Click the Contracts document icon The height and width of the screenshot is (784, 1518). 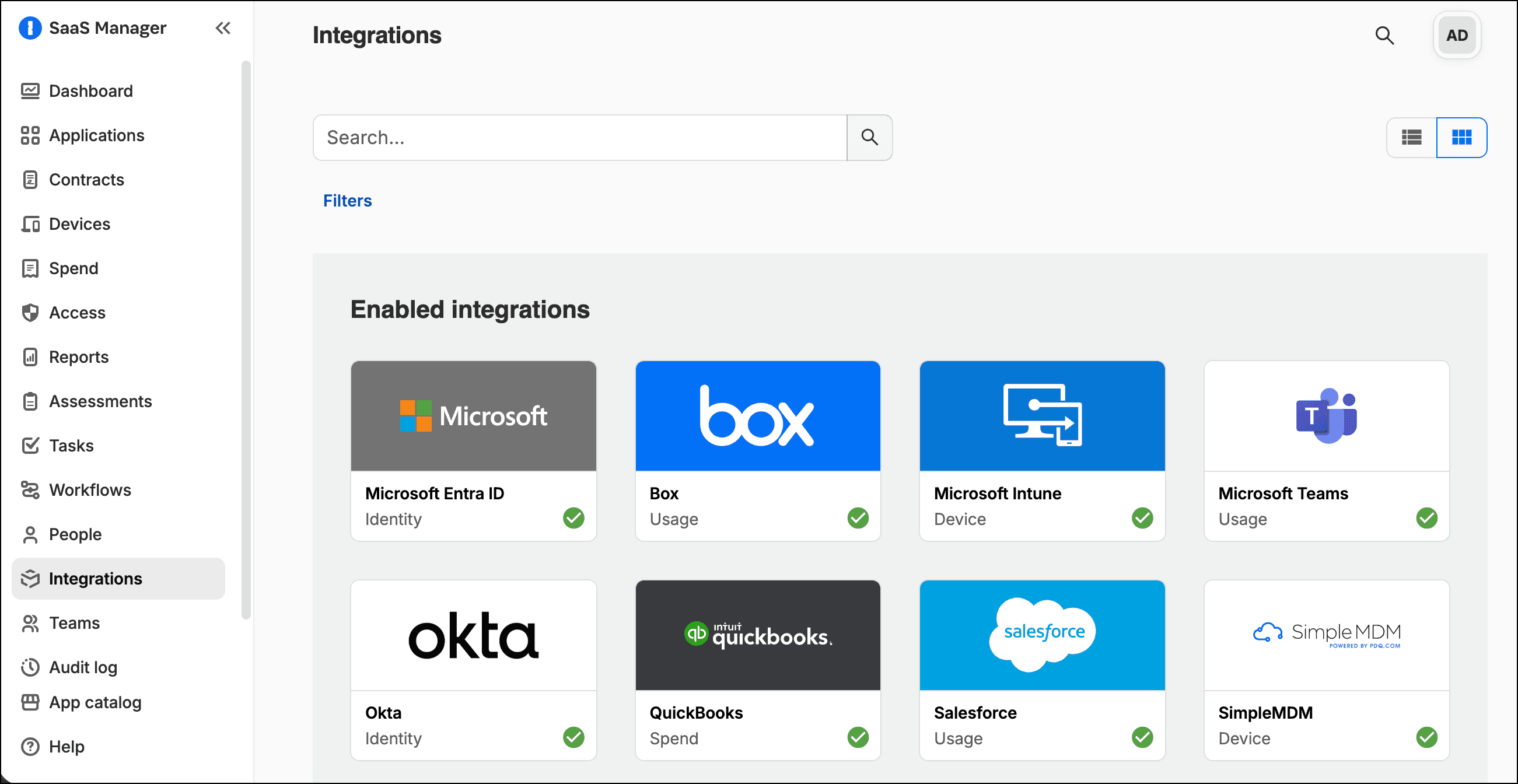point(30,180)
